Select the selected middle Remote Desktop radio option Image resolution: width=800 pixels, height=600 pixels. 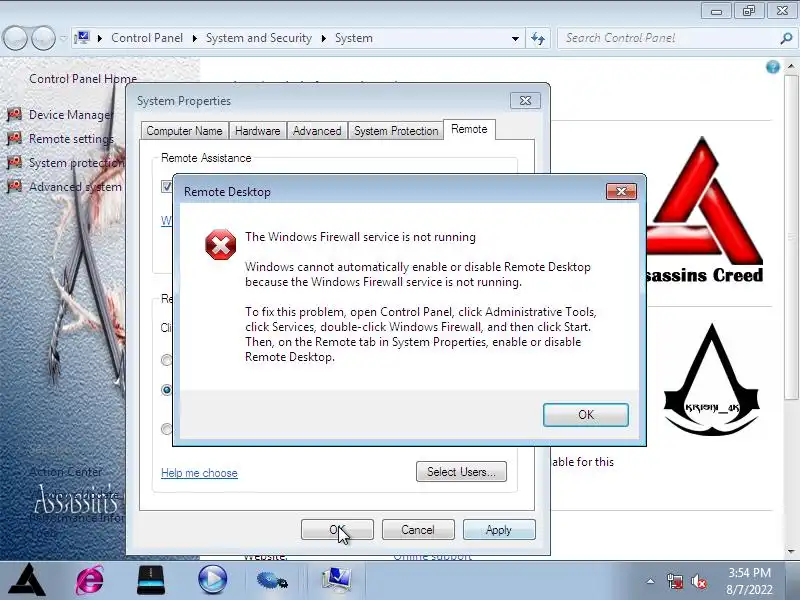(x=166, y=390)
